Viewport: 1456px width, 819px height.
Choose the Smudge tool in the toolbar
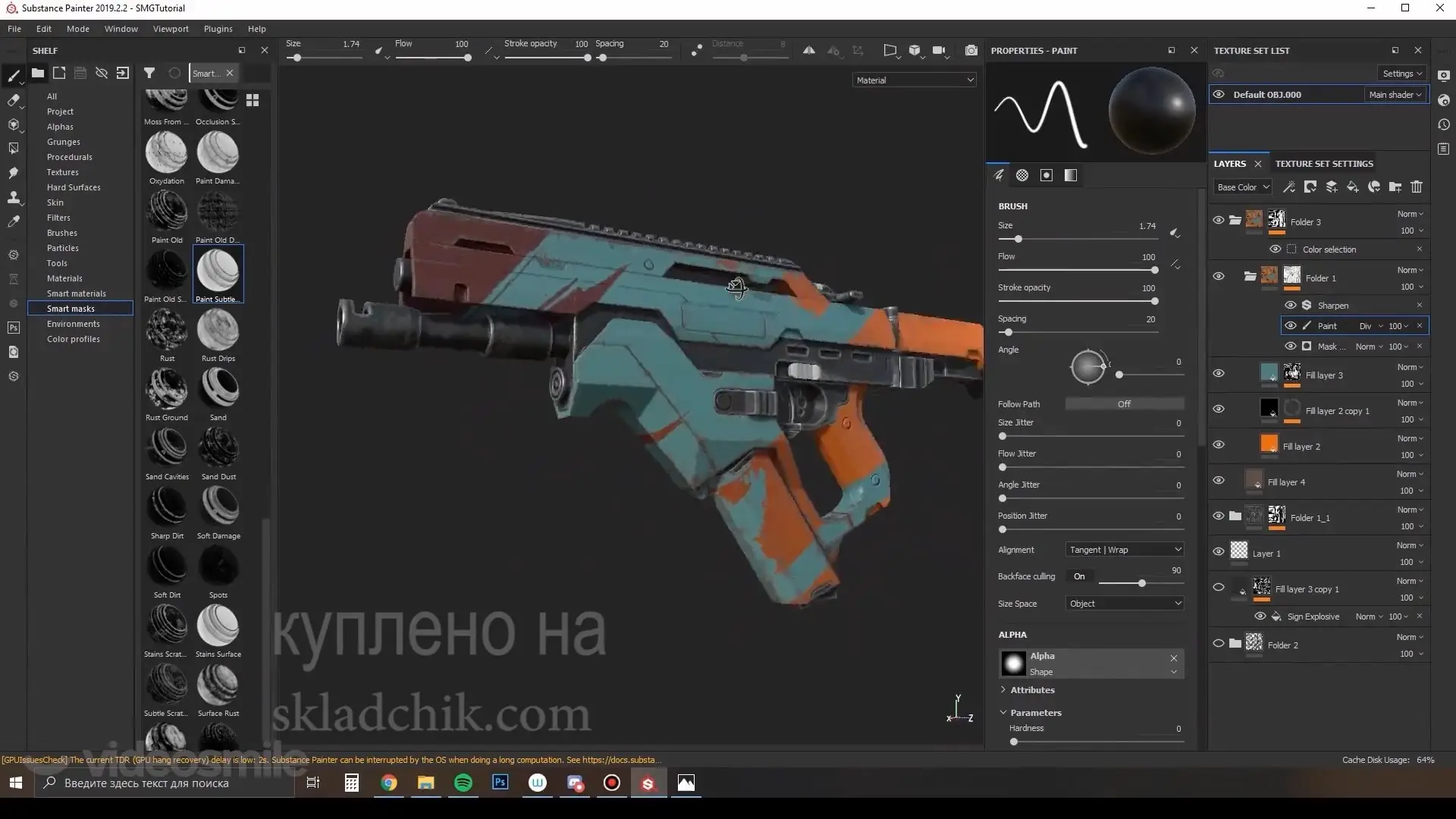click(13, 173)
